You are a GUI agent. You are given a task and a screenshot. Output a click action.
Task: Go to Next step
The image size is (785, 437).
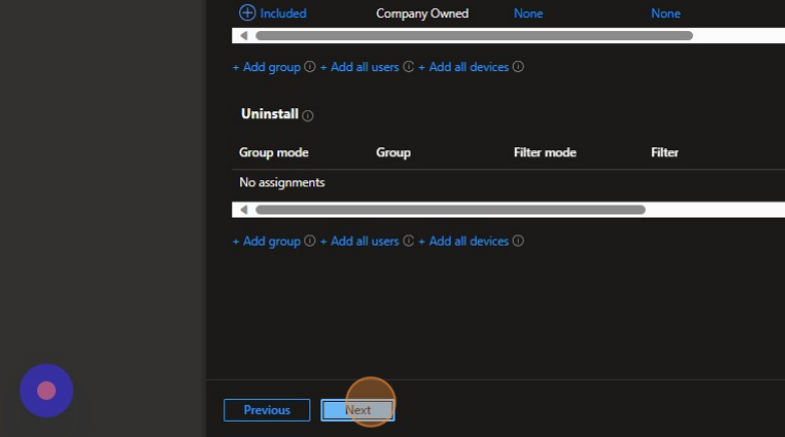pos(357,410)
